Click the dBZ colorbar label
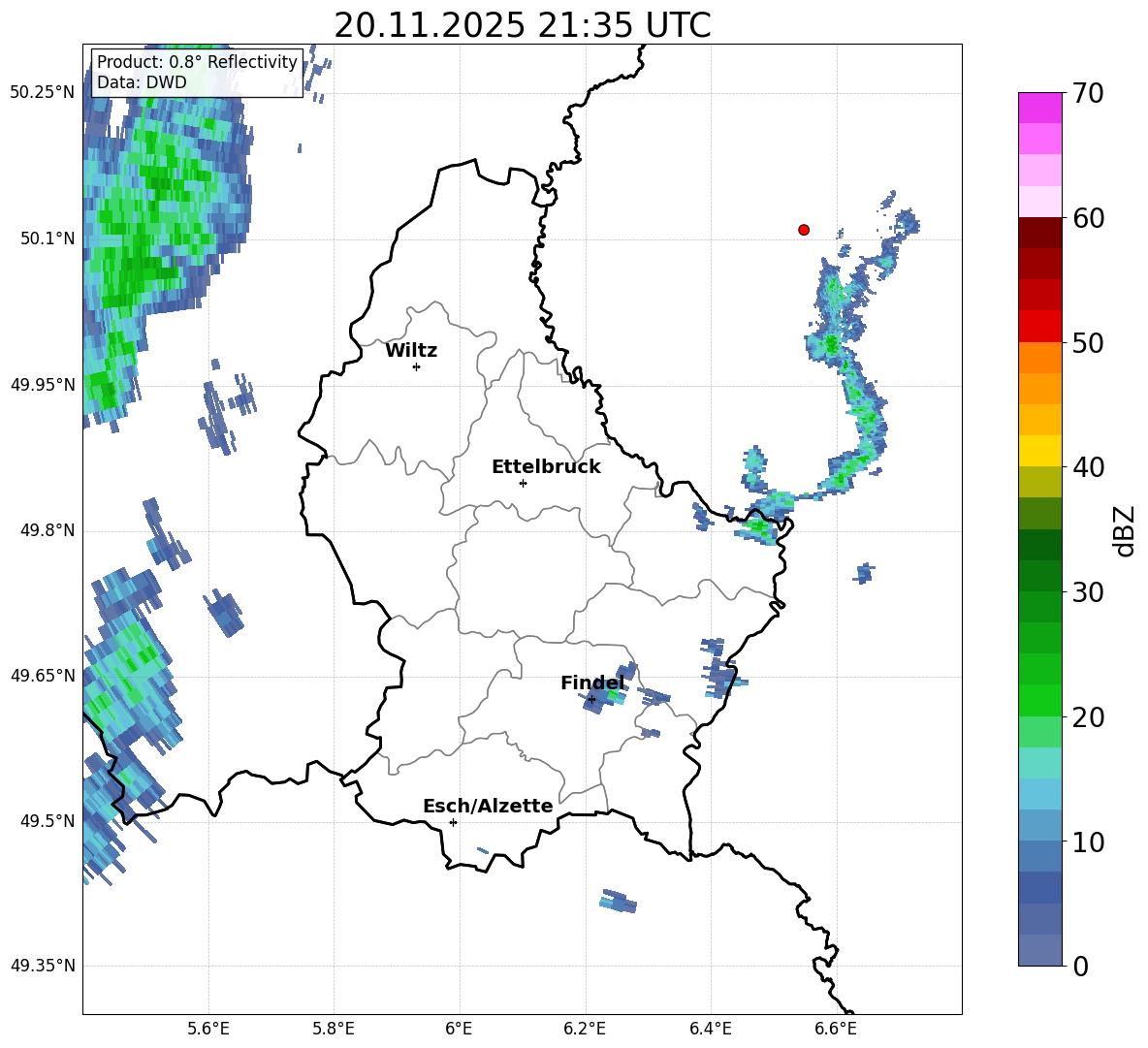The width and height of the screenshot is (1148, 1048). pyautogui.click(x=1125, y=530)
